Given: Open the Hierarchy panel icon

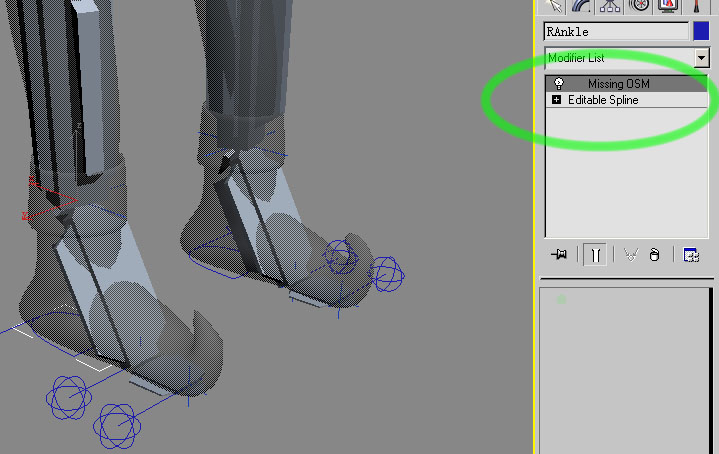Looking at the screenshot, I should (611, 6).
